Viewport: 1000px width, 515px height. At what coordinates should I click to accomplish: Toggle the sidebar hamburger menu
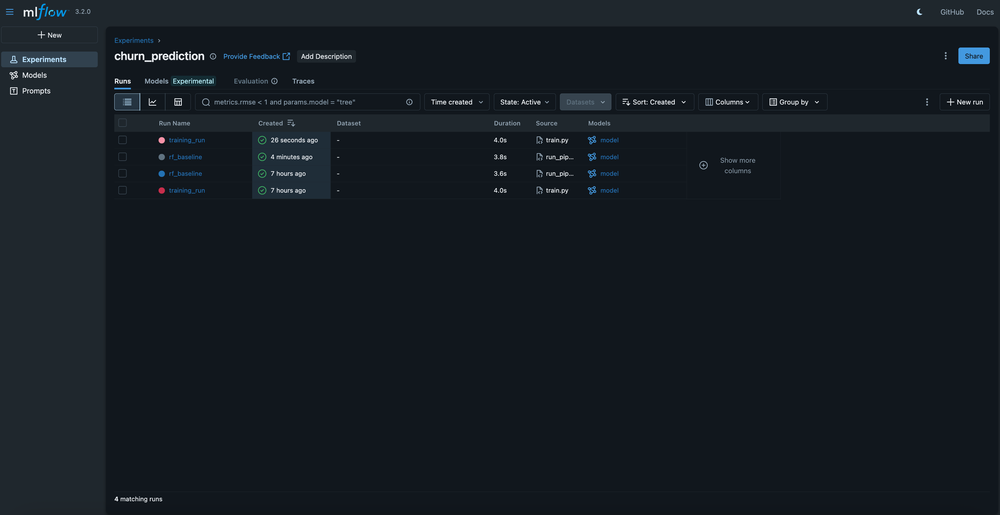click(x=10, y=12)
